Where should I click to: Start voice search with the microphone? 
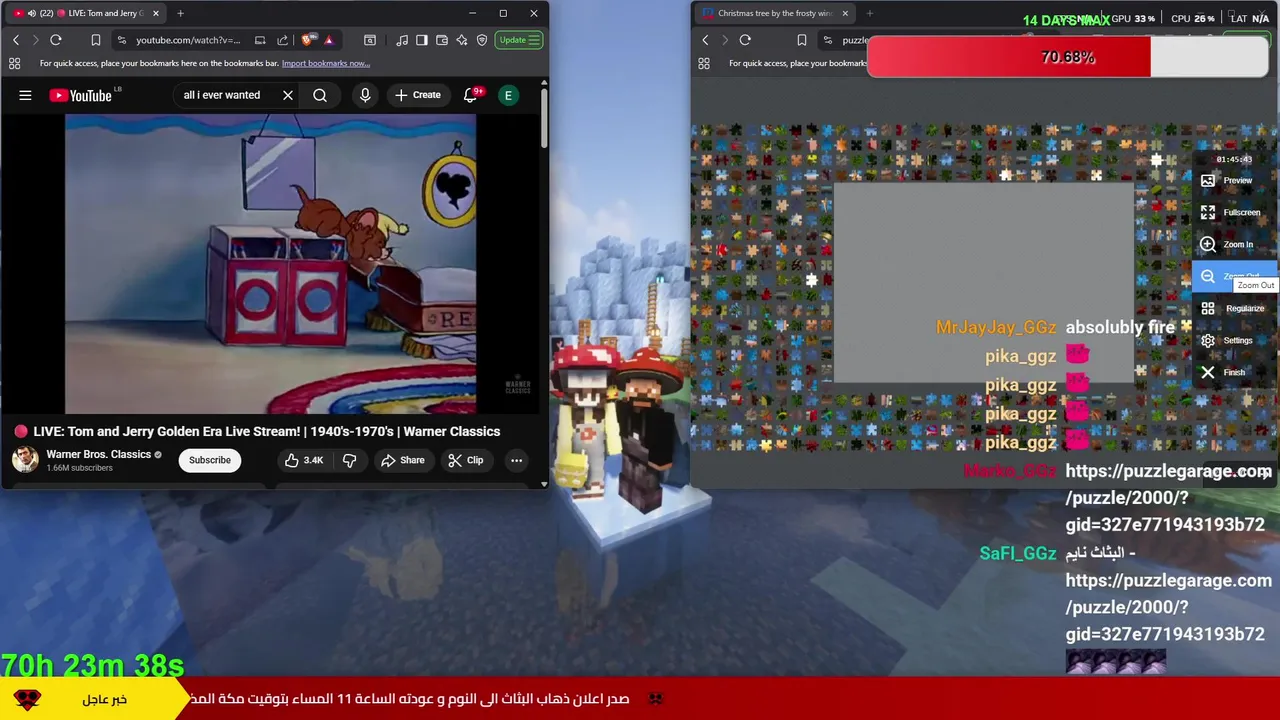[365, 95]
